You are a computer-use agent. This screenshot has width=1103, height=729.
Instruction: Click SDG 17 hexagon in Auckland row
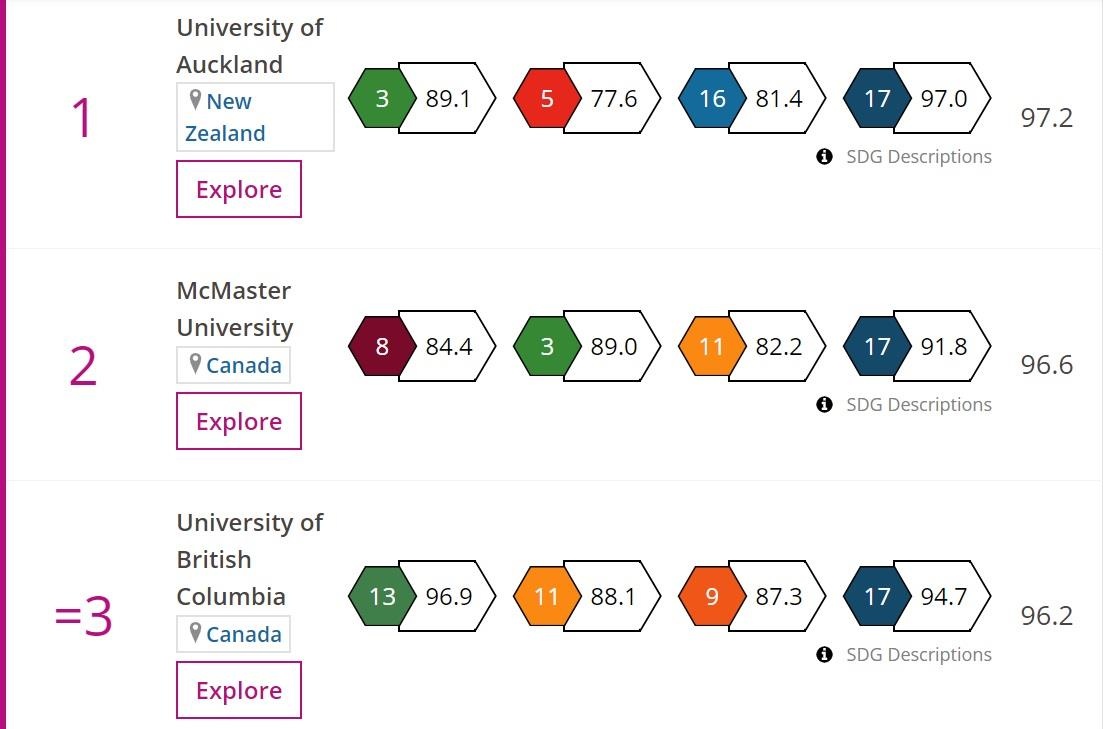tap(877, 98)
